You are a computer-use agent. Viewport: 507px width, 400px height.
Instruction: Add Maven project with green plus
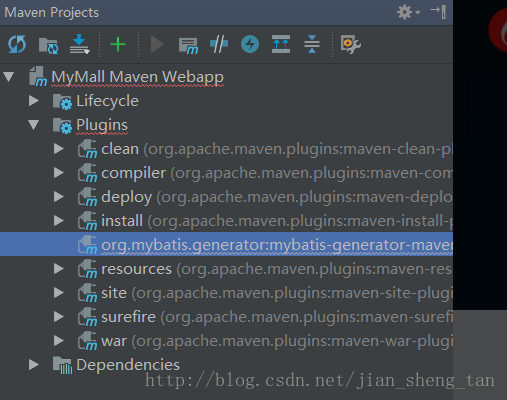pyautogui.click(x=118, y=44)
